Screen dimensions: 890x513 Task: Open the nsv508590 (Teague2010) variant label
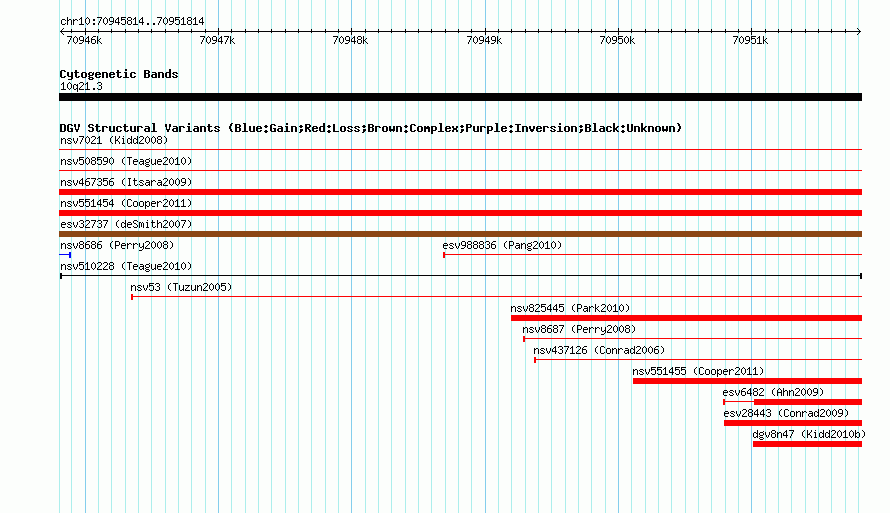(x=126, y=161)
